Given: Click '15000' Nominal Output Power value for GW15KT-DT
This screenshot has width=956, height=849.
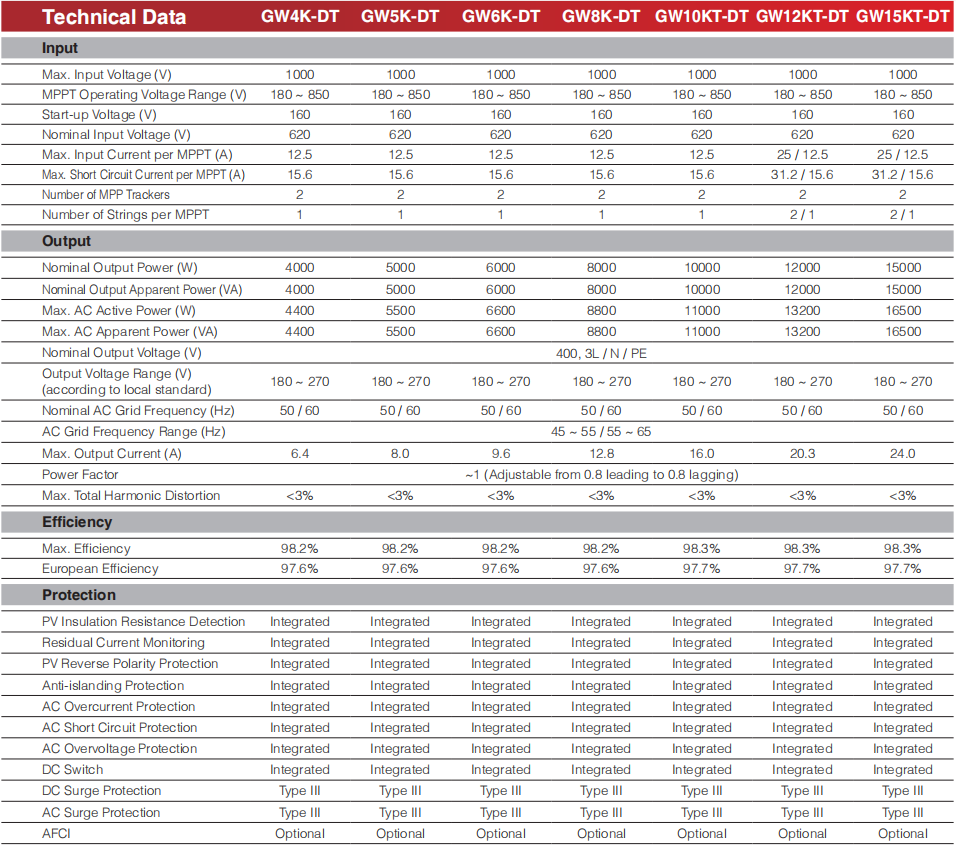Looking at the screenshot, I should click(903, 268).
